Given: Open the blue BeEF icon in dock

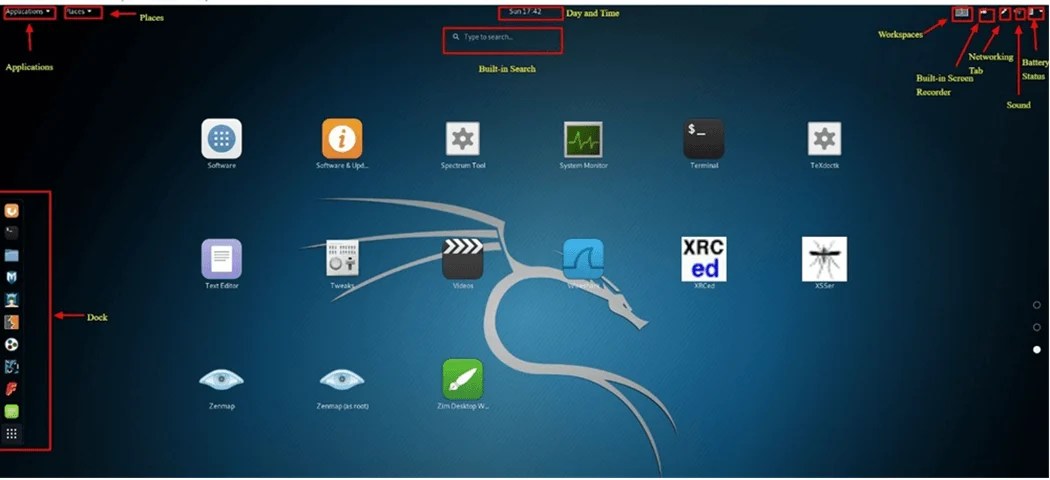Looking at the screenshot, I should tap(11, 367).
